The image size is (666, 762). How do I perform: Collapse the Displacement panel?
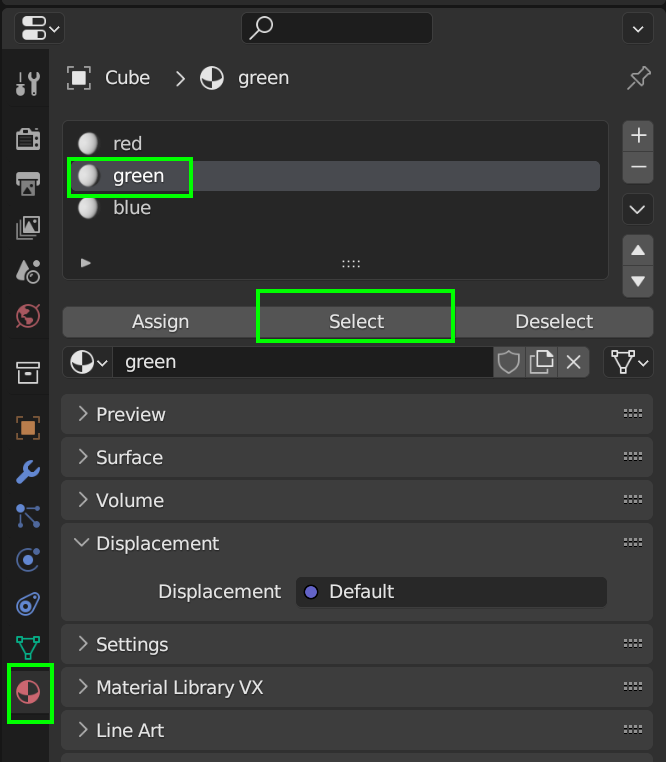(x=157, y=543)
